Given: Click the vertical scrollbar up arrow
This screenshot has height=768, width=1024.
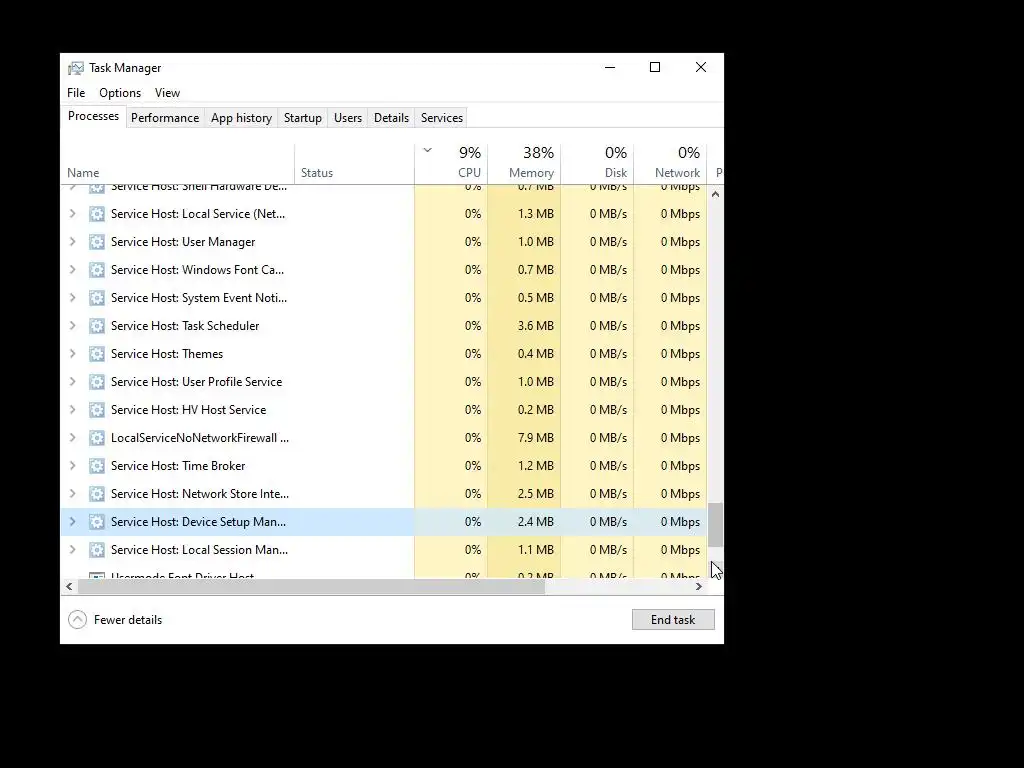Looking at the screenshot, I should [716, 195].
